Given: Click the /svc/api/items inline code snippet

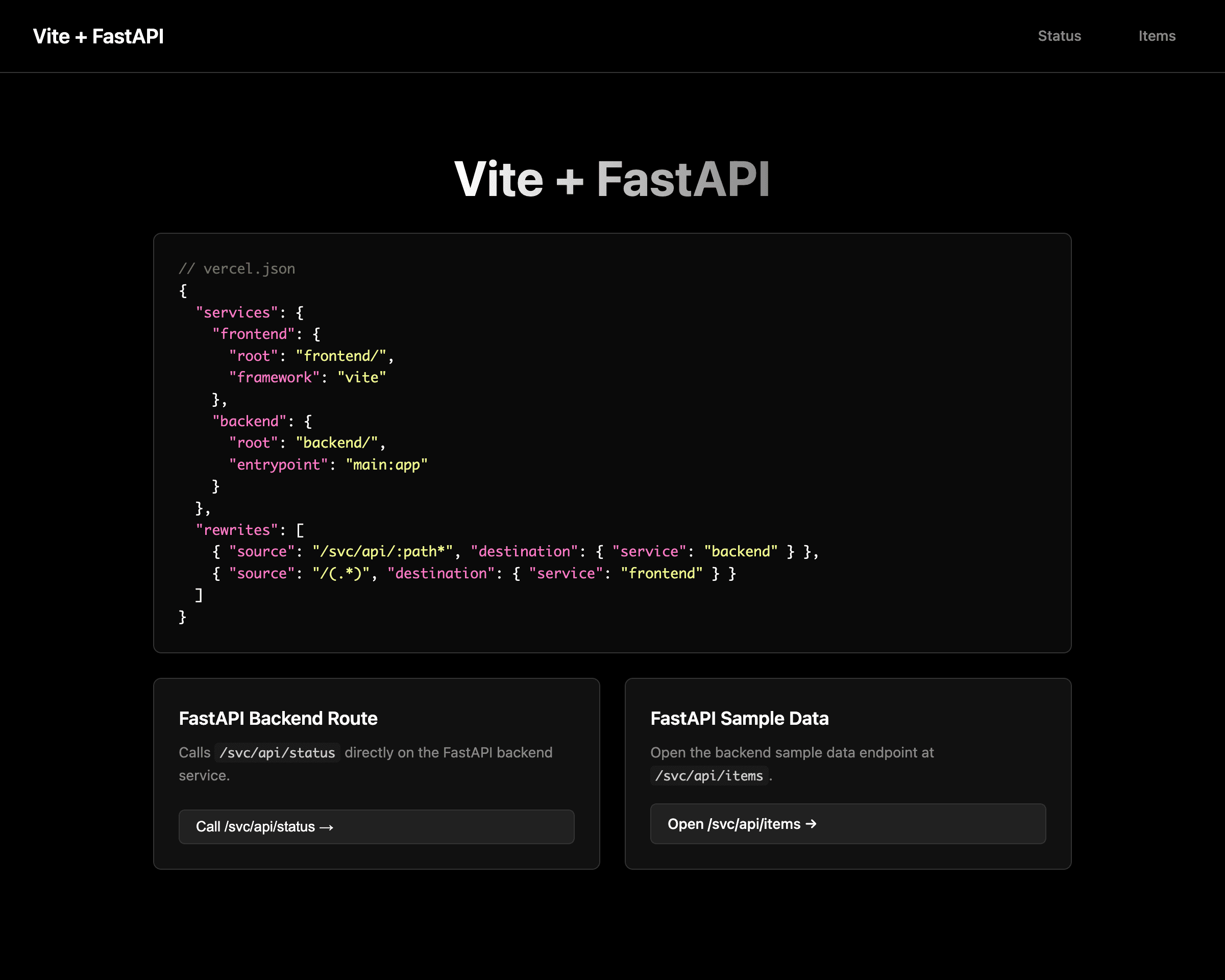Looking at the screenshot, I should coord(709,775).
